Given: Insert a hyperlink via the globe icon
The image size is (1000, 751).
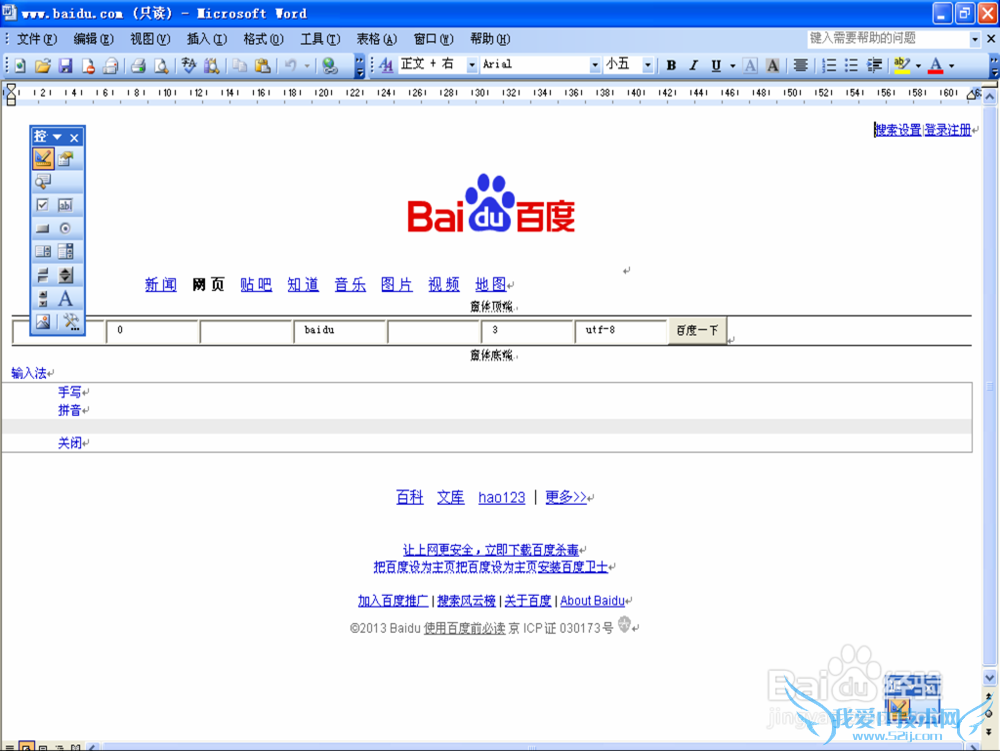Looking at the screenshot, I should (330, 65).
